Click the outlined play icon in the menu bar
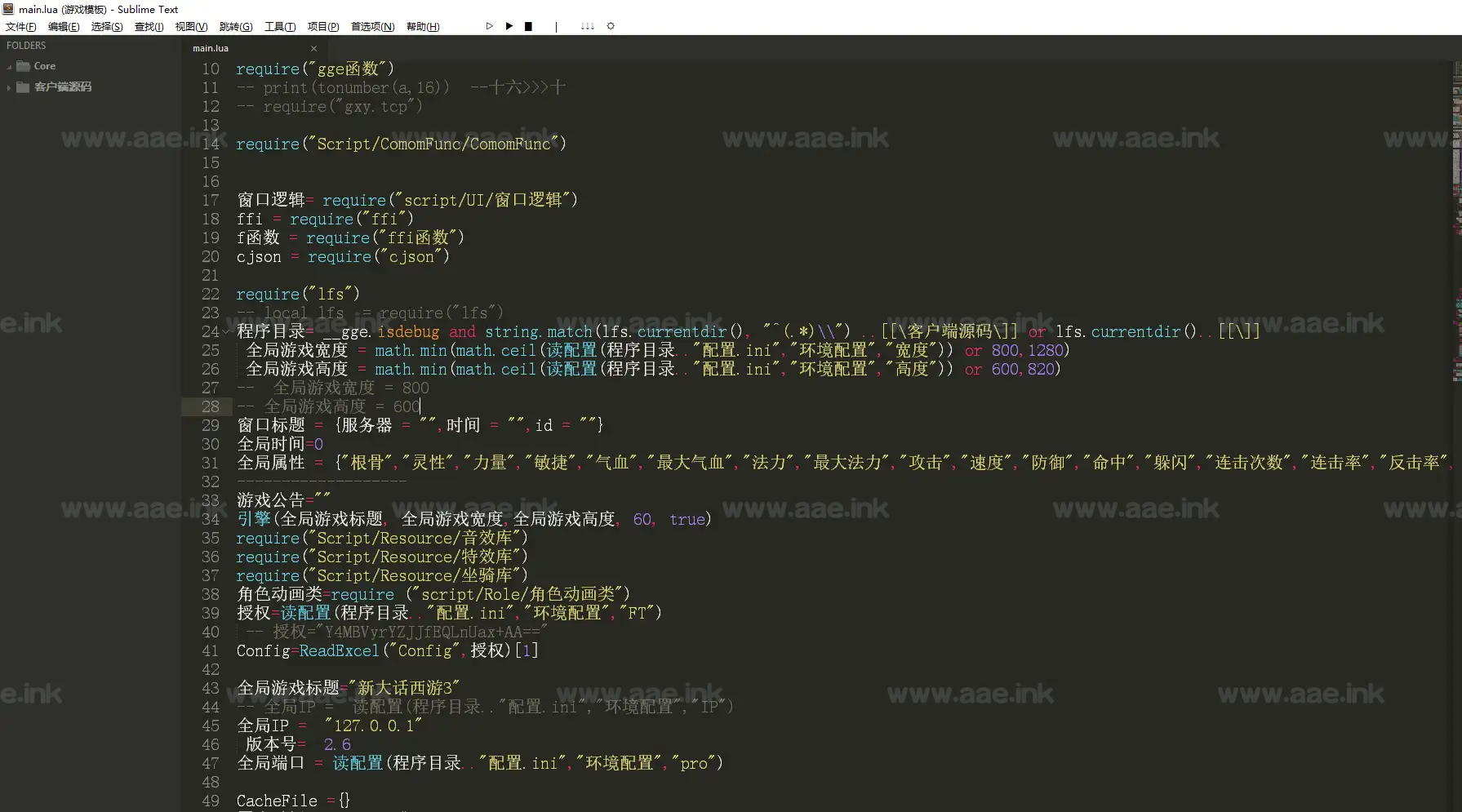 coord(489,26)
